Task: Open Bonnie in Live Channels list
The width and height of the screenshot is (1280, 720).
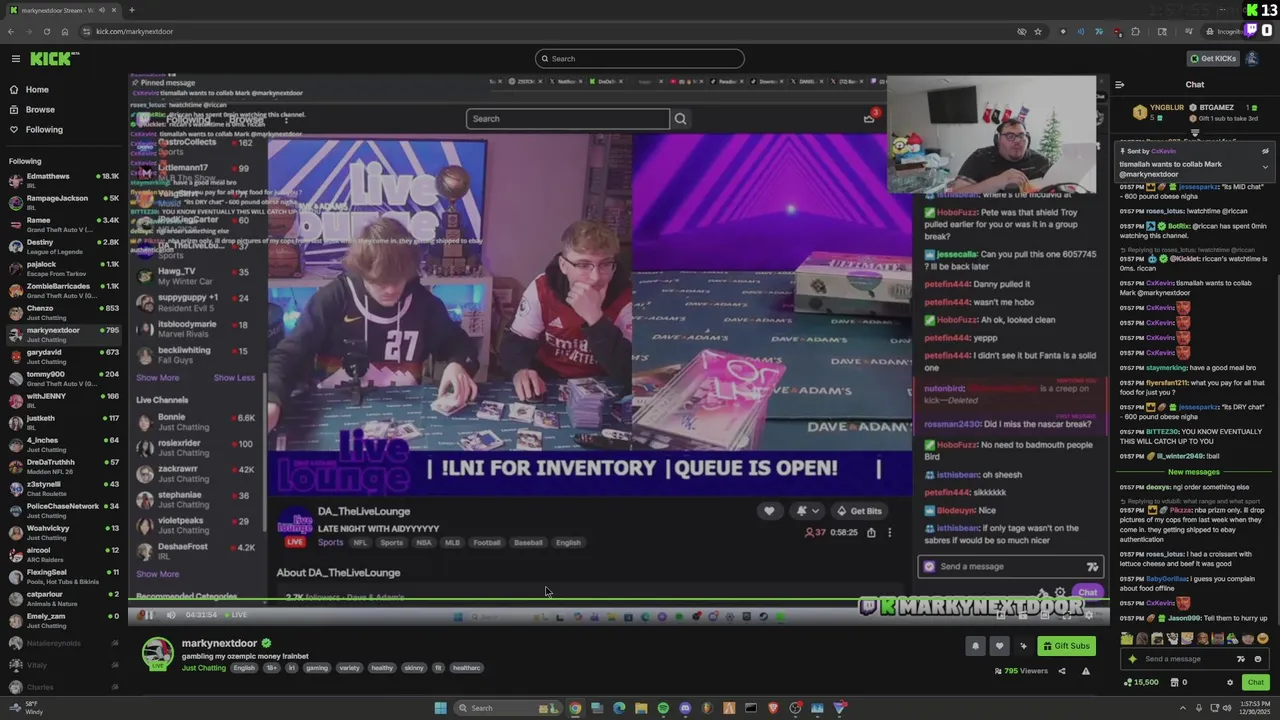Action: (x=196, y=421)
